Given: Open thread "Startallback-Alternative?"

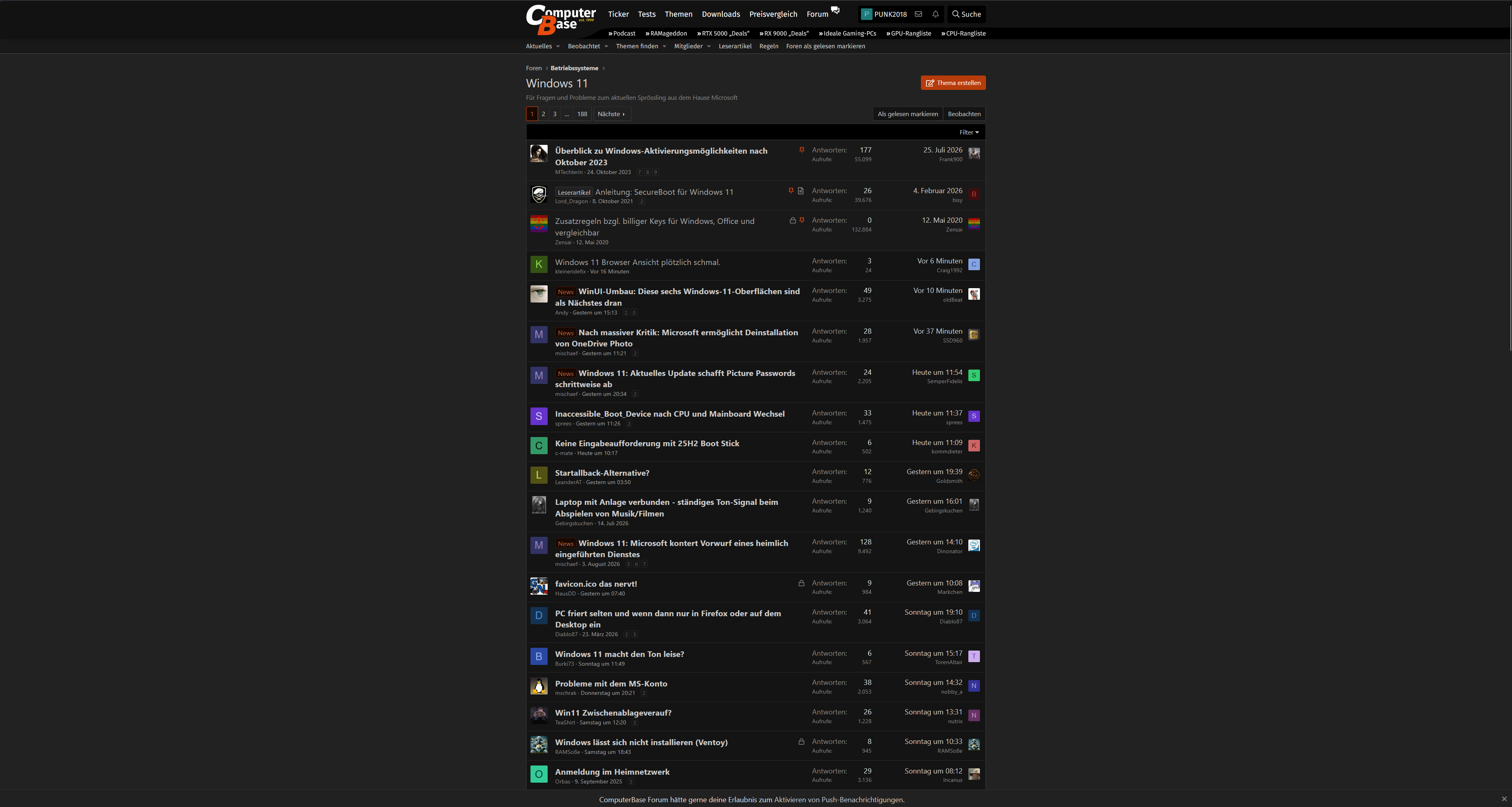Looking at the screenshot, I should click(602, 473).
